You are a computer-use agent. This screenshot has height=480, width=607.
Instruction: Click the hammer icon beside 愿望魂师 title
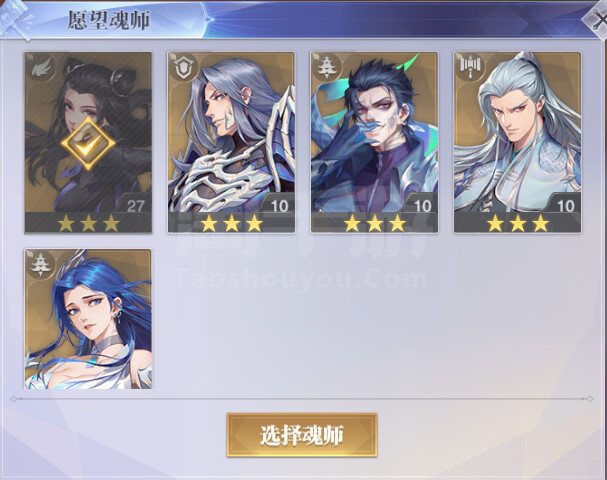(15, 19)
